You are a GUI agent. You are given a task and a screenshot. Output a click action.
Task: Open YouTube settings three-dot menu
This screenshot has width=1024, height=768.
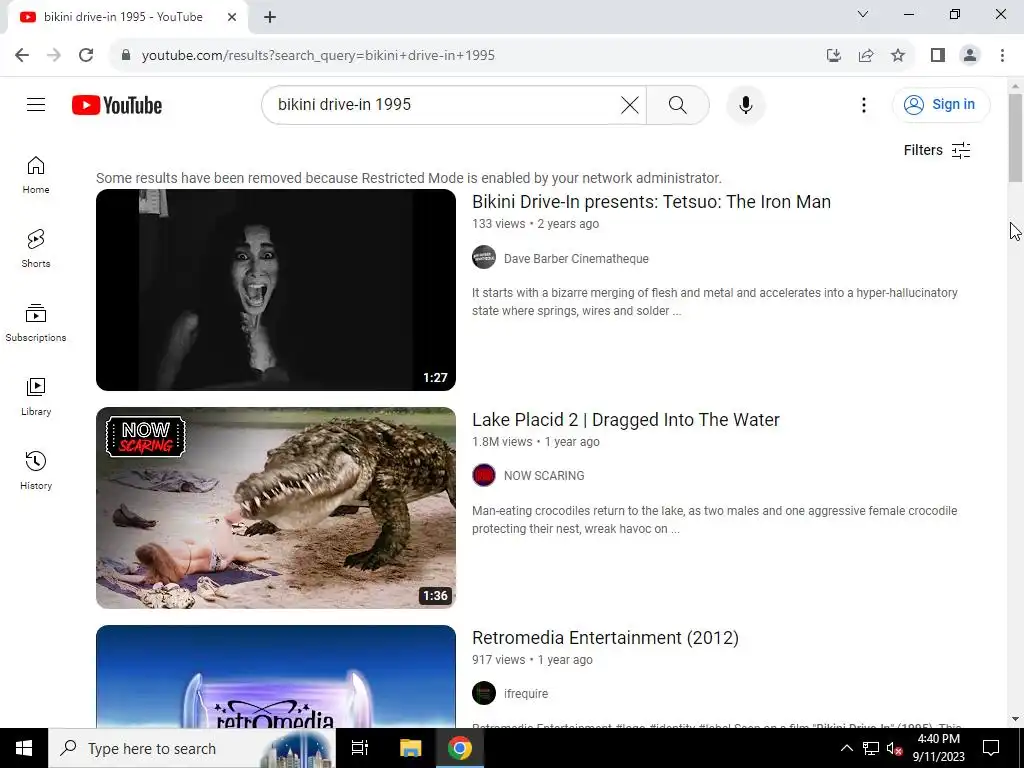(x=864, y=104)
